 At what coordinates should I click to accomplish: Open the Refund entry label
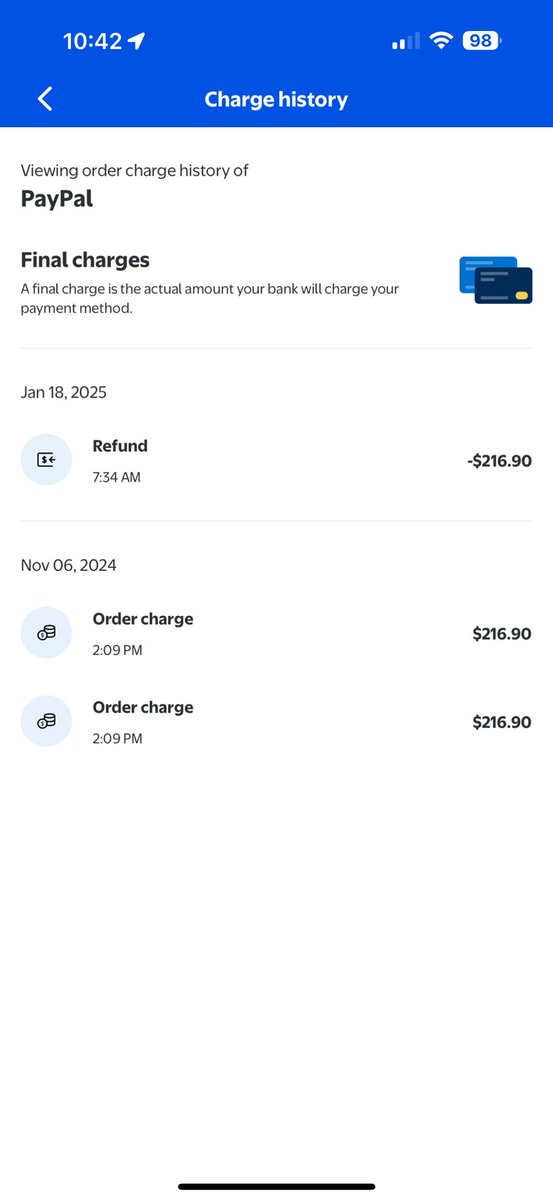[x=120, y=446]
